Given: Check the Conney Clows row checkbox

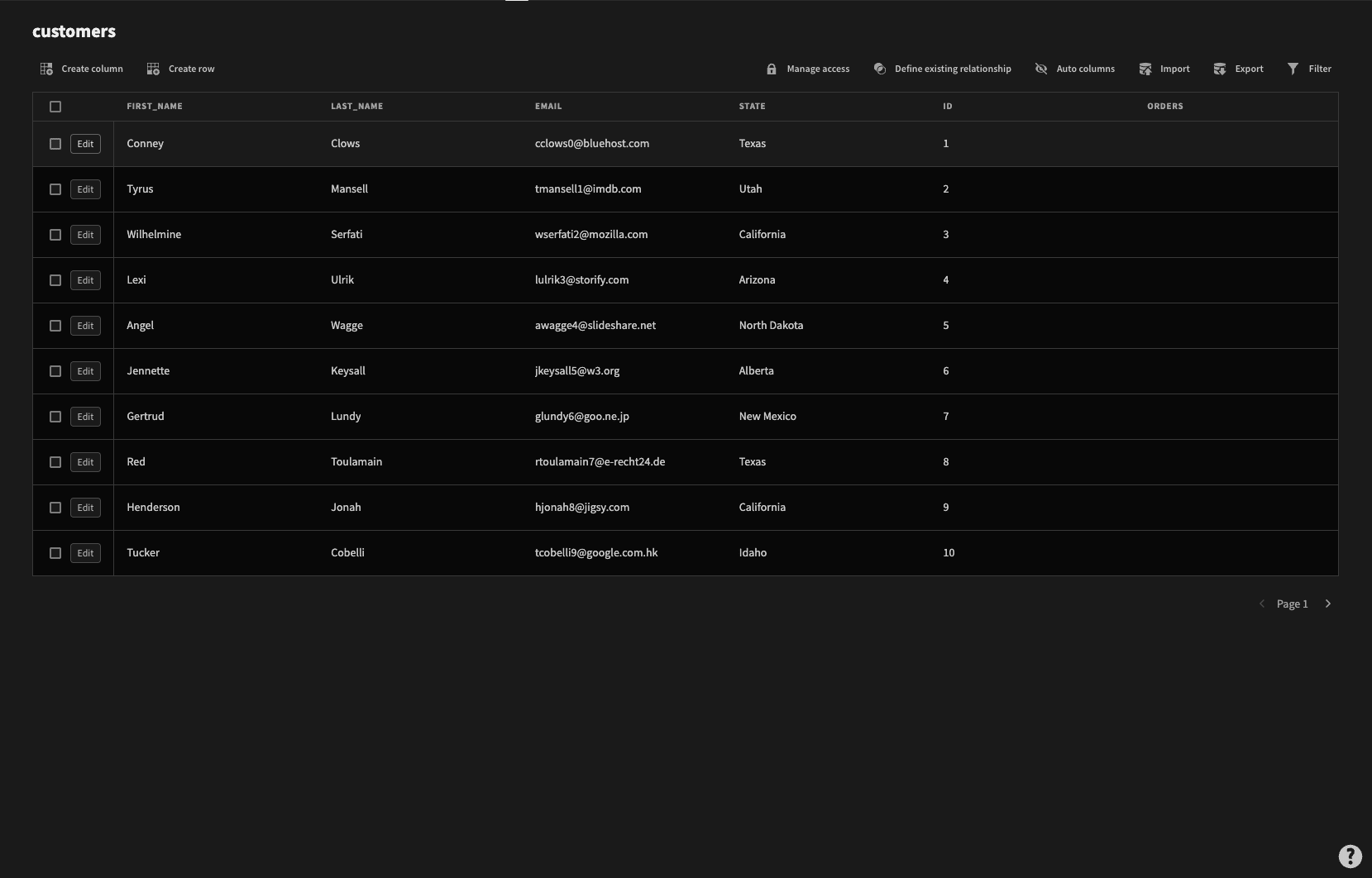Looking at the screenshot, I should [x=55, y=144].
